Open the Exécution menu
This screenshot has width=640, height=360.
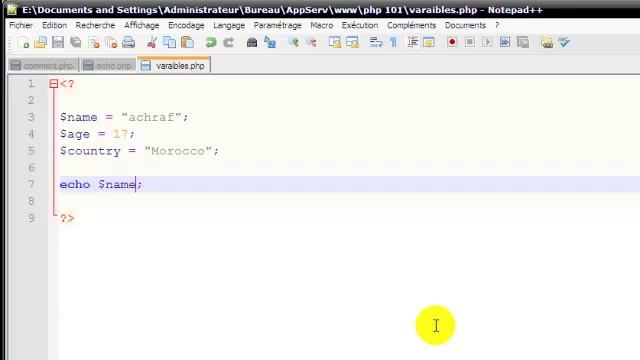360,25
